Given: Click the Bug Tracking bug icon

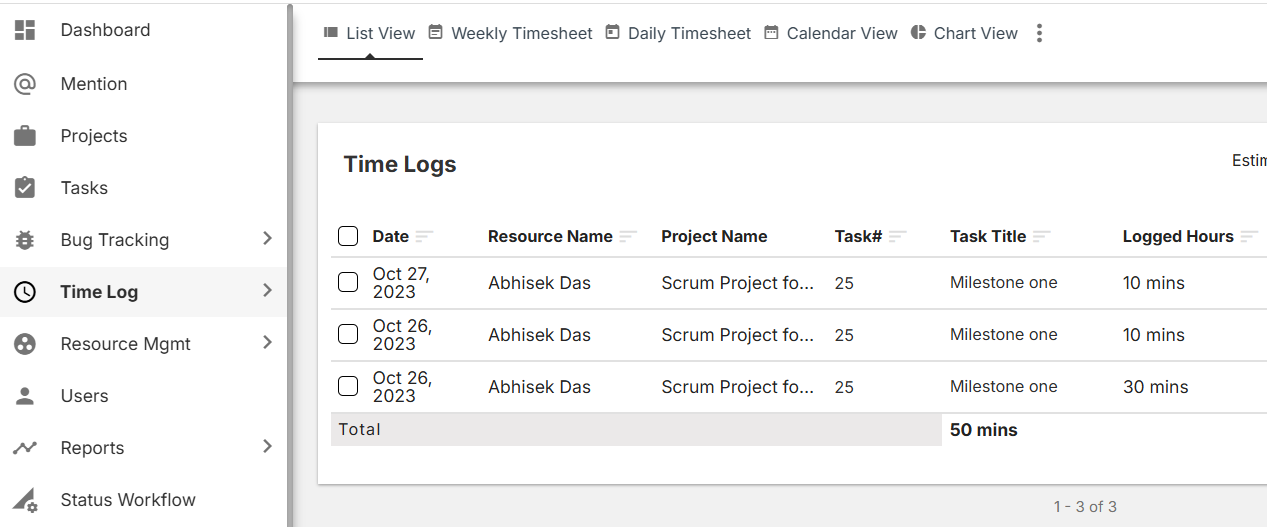Looking at the screenshot, I should 25,240.
